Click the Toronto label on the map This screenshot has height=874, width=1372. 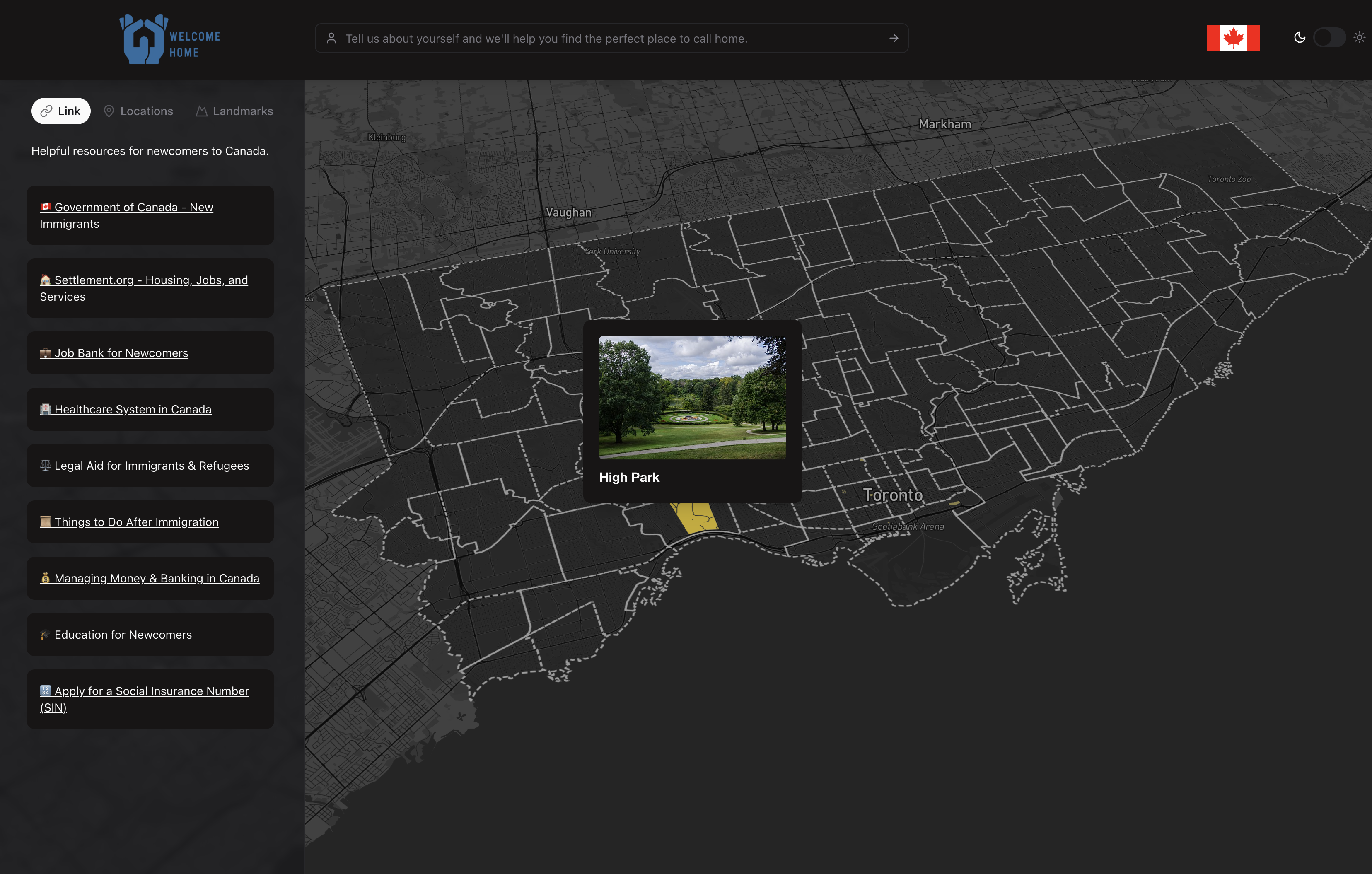892,495
